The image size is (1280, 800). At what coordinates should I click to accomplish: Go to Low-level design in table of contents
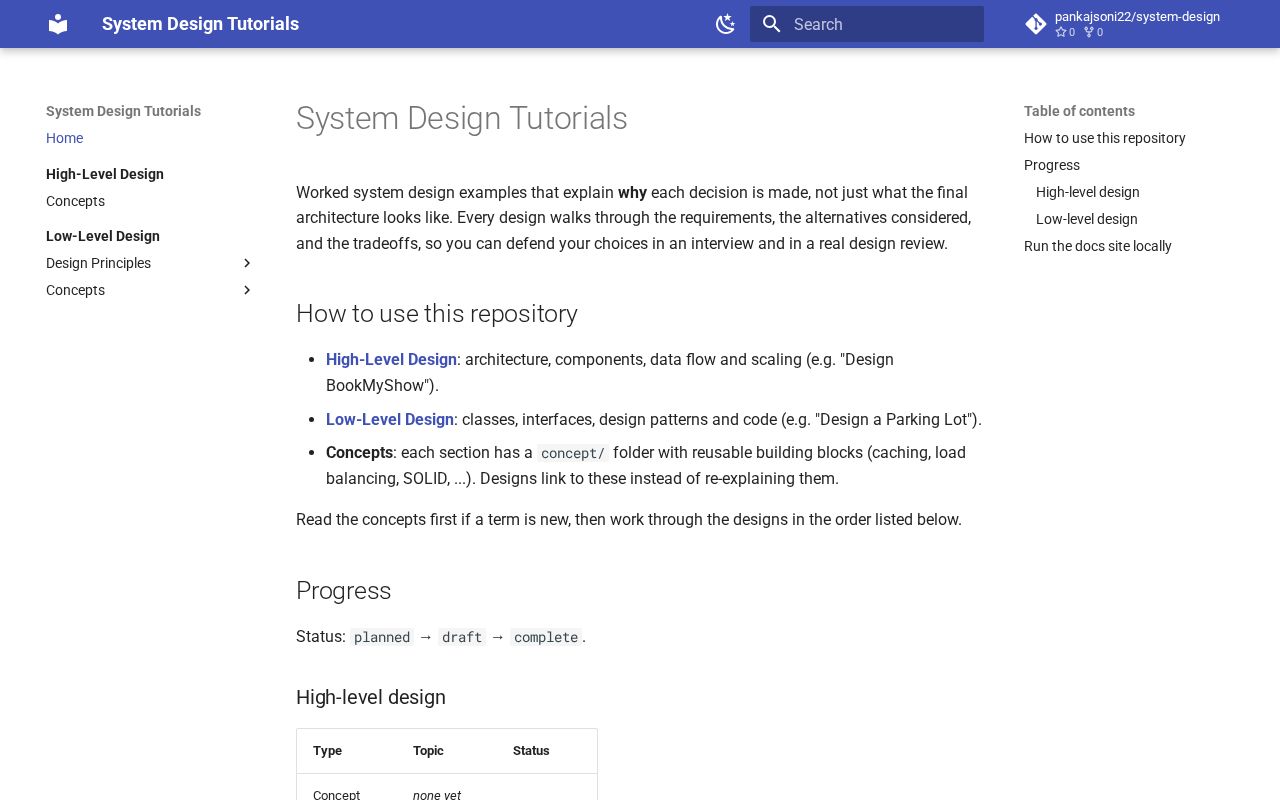tap(1087, 219)
